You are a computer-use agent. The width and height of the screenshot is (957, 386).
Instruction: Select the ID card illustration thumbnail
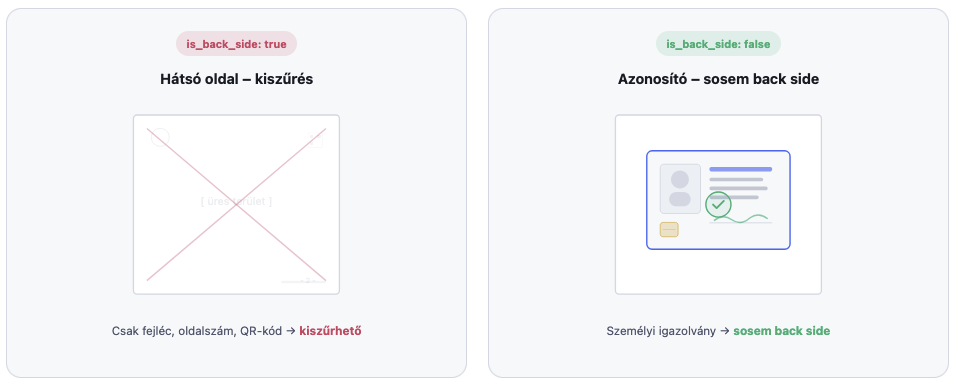(718, 205)
